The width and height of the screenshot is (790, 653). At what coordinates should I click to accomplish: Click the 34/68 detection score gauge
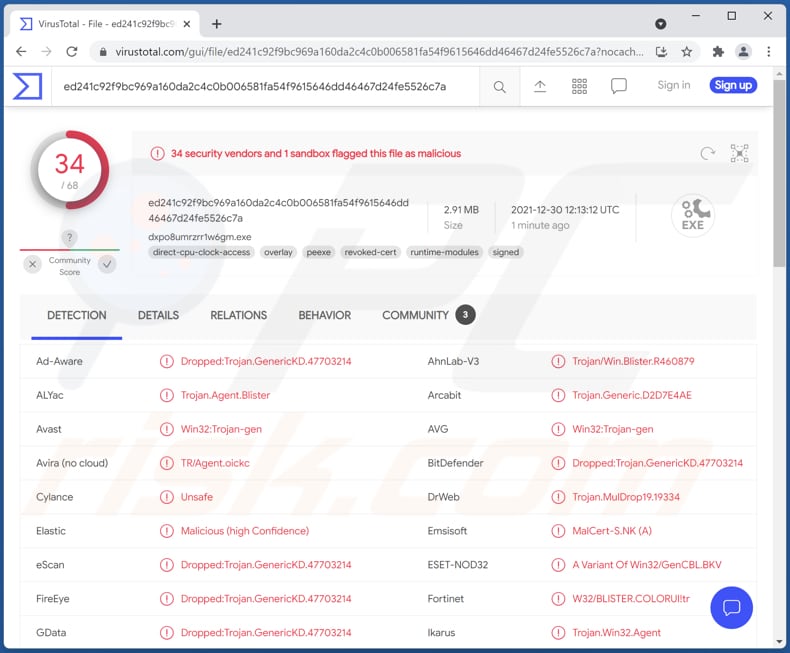coord(70,170)
